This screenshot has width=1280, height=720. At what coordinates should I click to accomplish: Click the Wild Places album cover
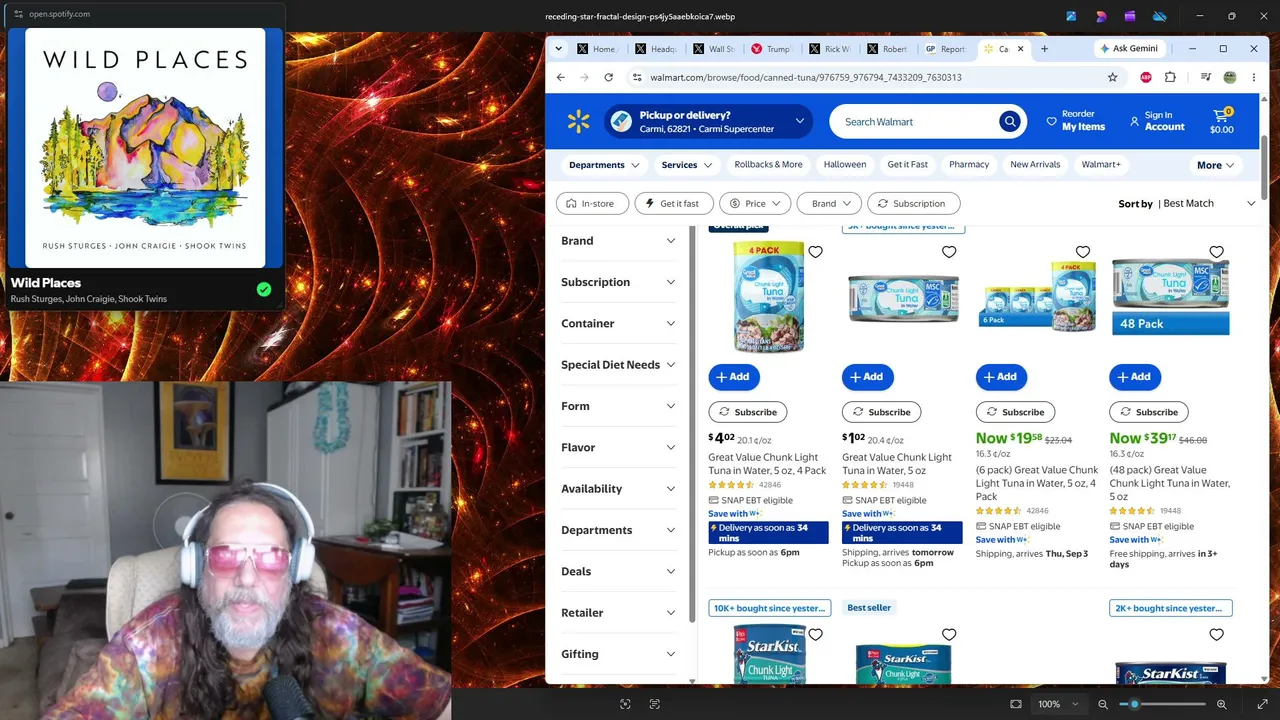tap(145, 148)
